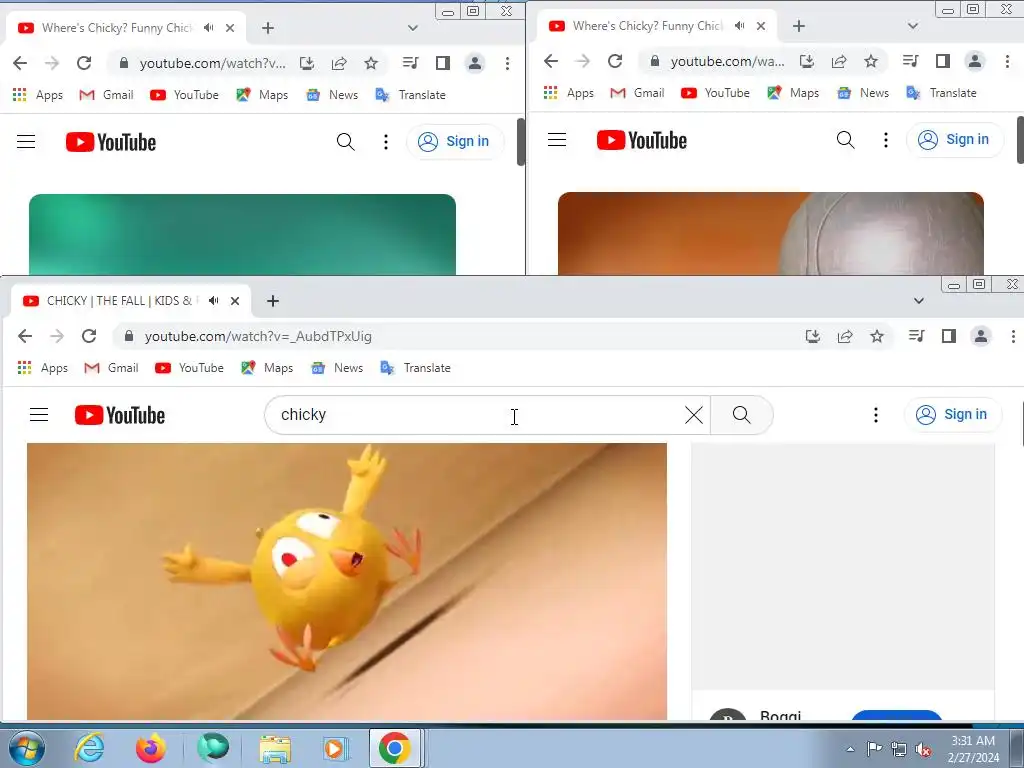Screen dimensions: 1024x768
Task: Toggle side panel in bottom Chrome window
Action: point(949,336)
